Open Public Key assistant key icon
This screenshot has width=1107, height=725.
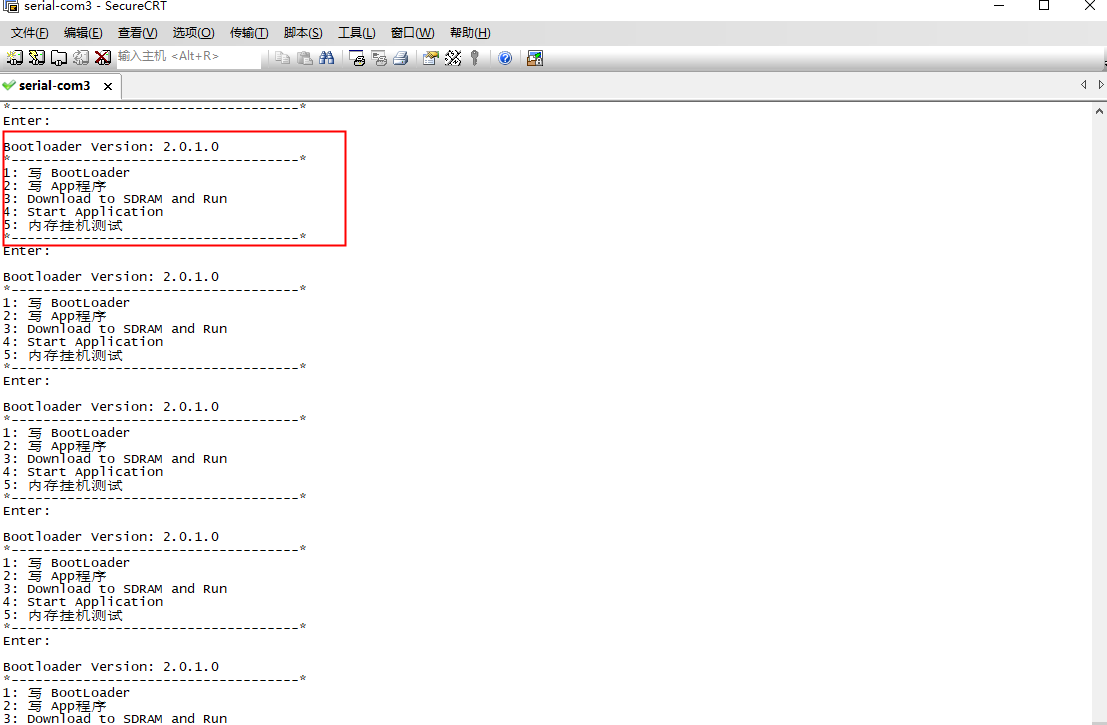point(474,58)
